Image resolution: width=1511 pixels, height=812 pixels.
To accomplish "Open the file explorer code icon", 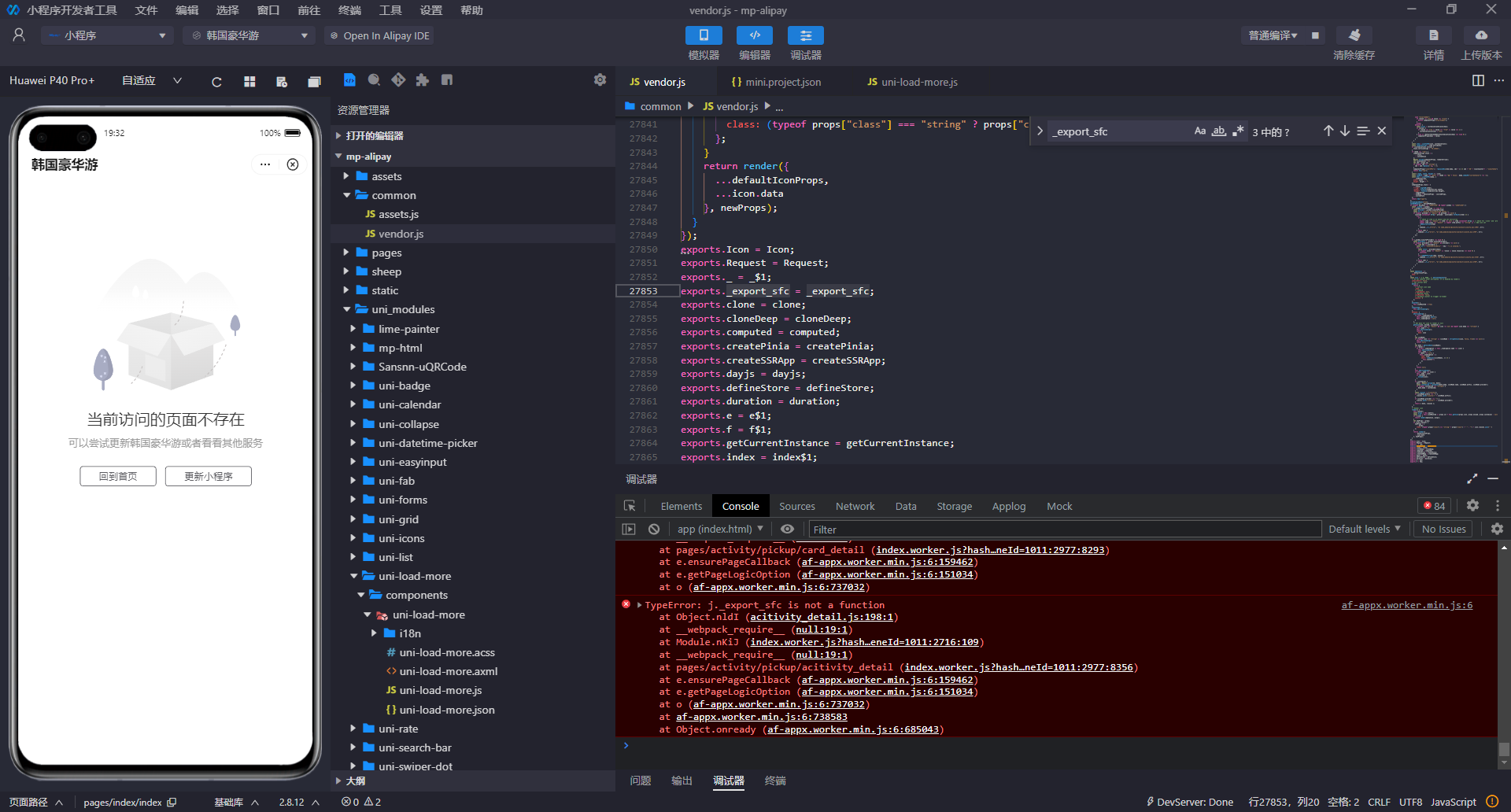I will coord(349,79).
